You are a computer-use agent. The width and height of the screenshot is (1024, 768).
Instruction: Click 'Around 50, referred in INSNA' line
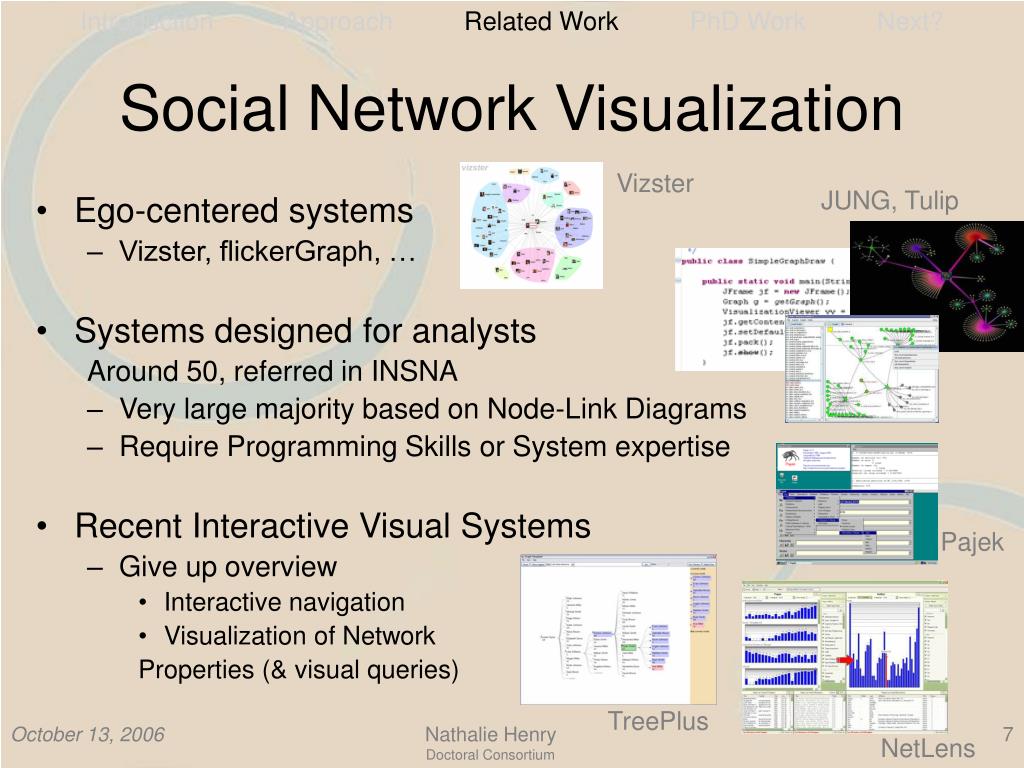pyautogui.click(x=272, y=371)
